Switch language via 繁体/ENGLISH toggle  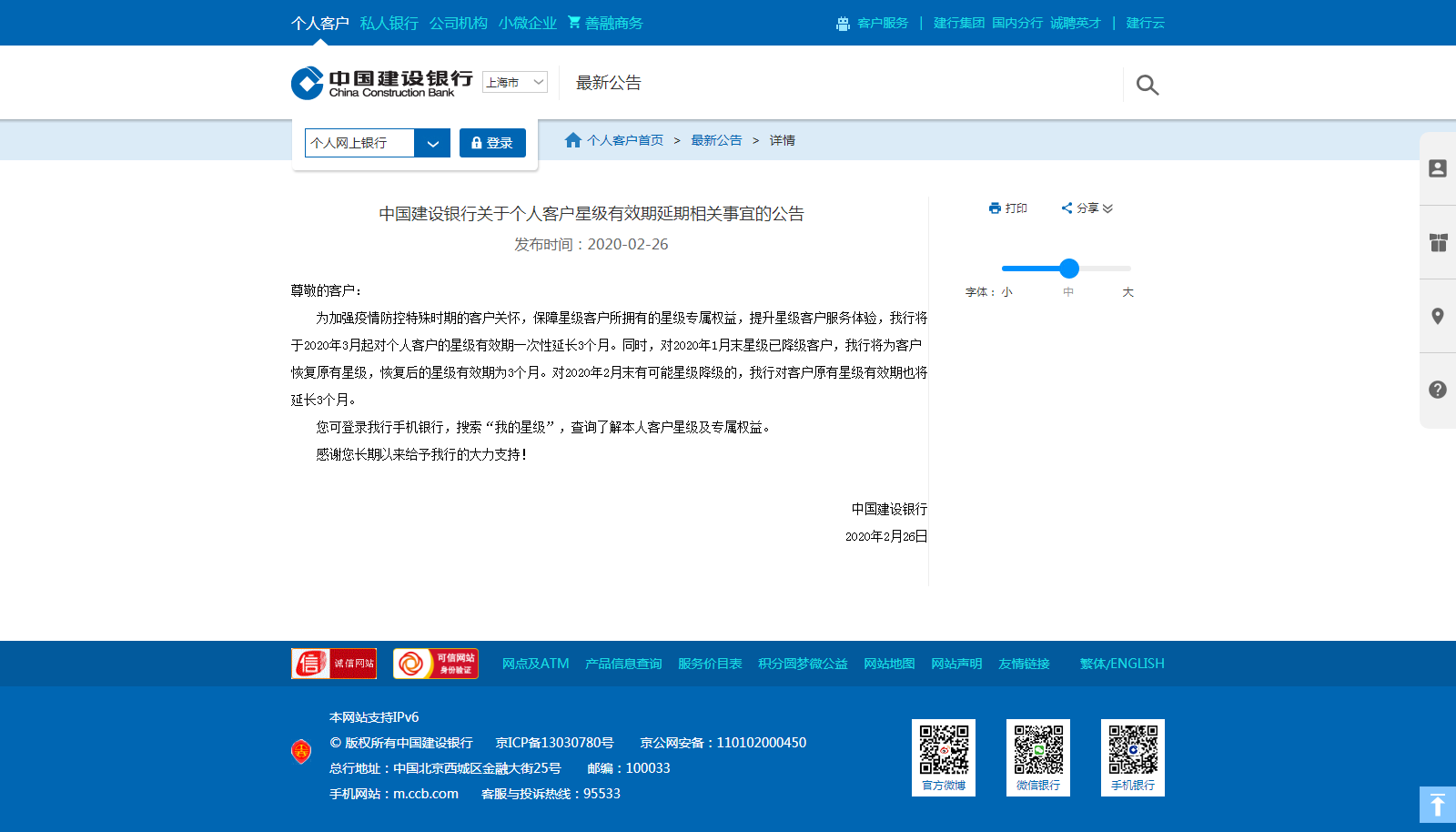(x=1122, y=664)
